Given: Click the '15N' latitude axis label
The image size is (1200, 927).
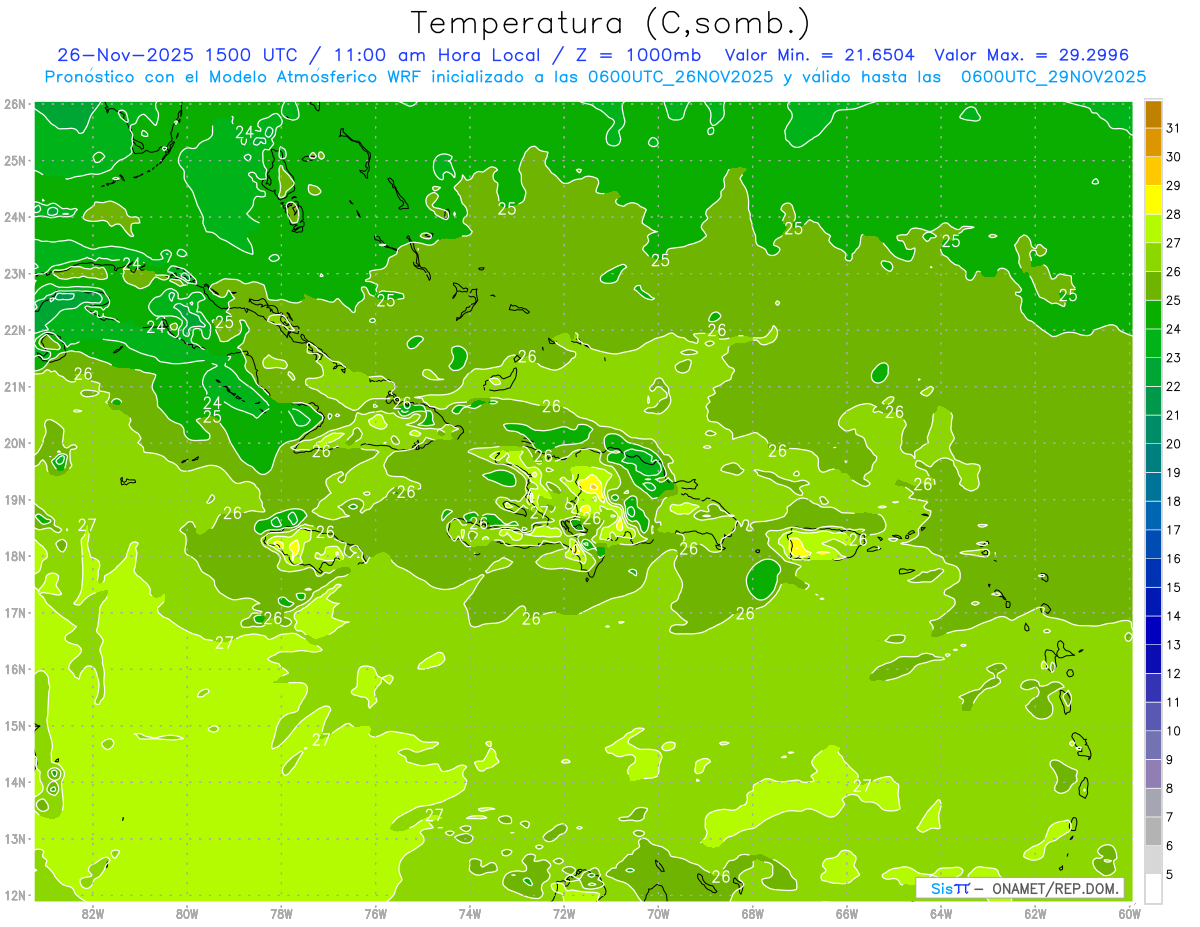Looking at the screenshot, I should [x=14, y=726].
